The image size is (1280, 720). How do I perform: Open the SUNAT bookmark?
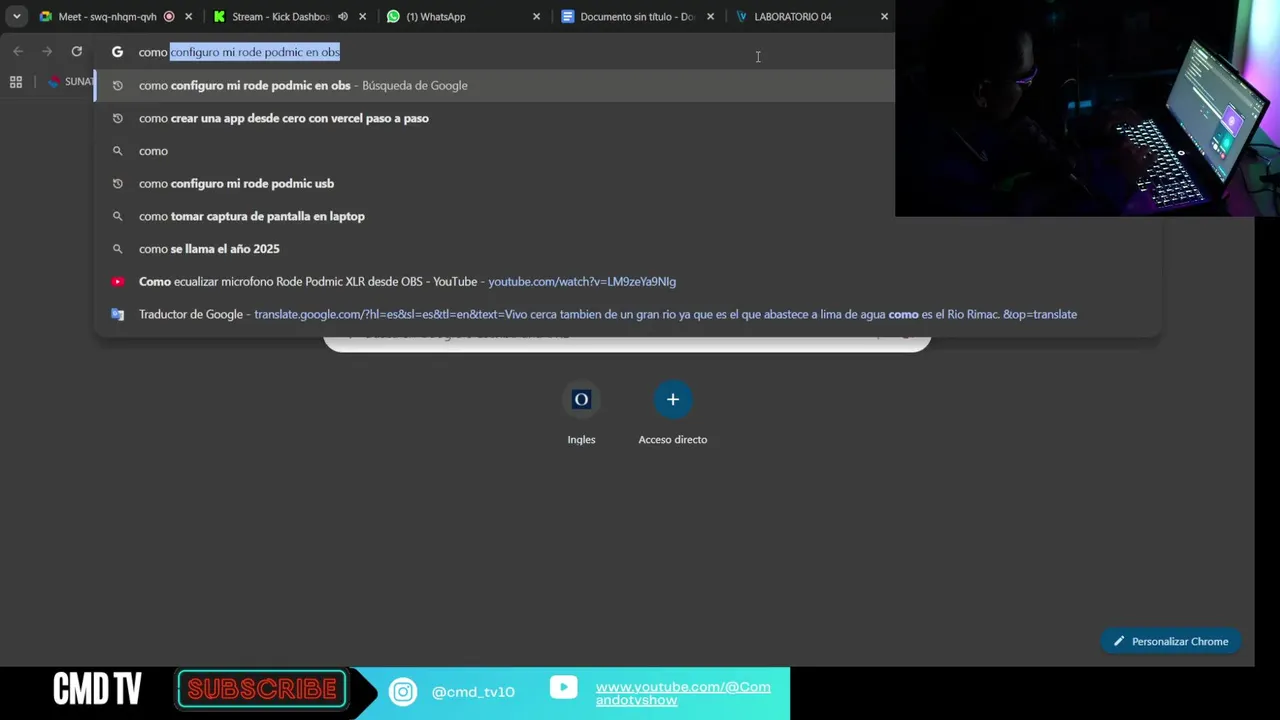[70, 82]
